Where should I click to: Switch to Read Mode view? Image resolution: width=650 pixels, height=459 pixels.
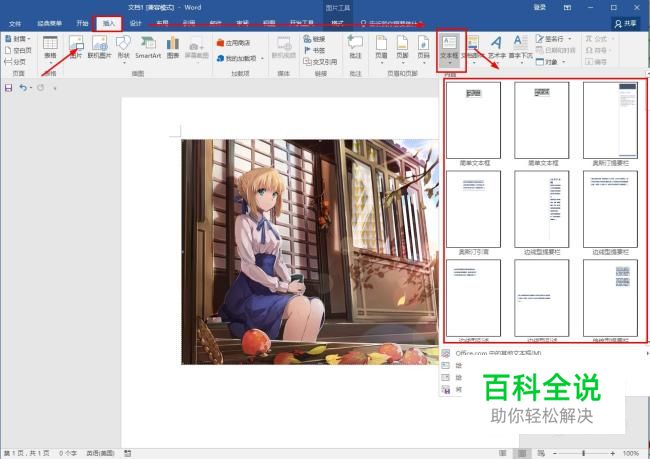[x=502, y=453]
